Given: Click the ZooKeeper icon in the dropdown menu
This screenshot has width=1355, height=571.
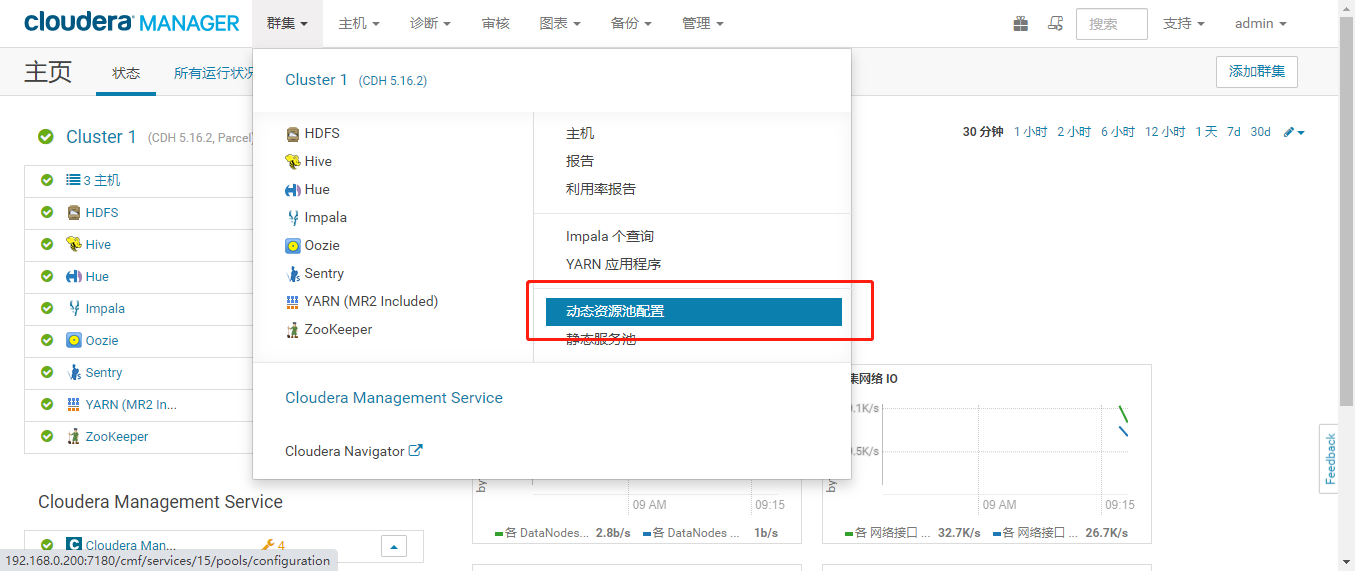Looking at the screenshot, I should 293,330.
